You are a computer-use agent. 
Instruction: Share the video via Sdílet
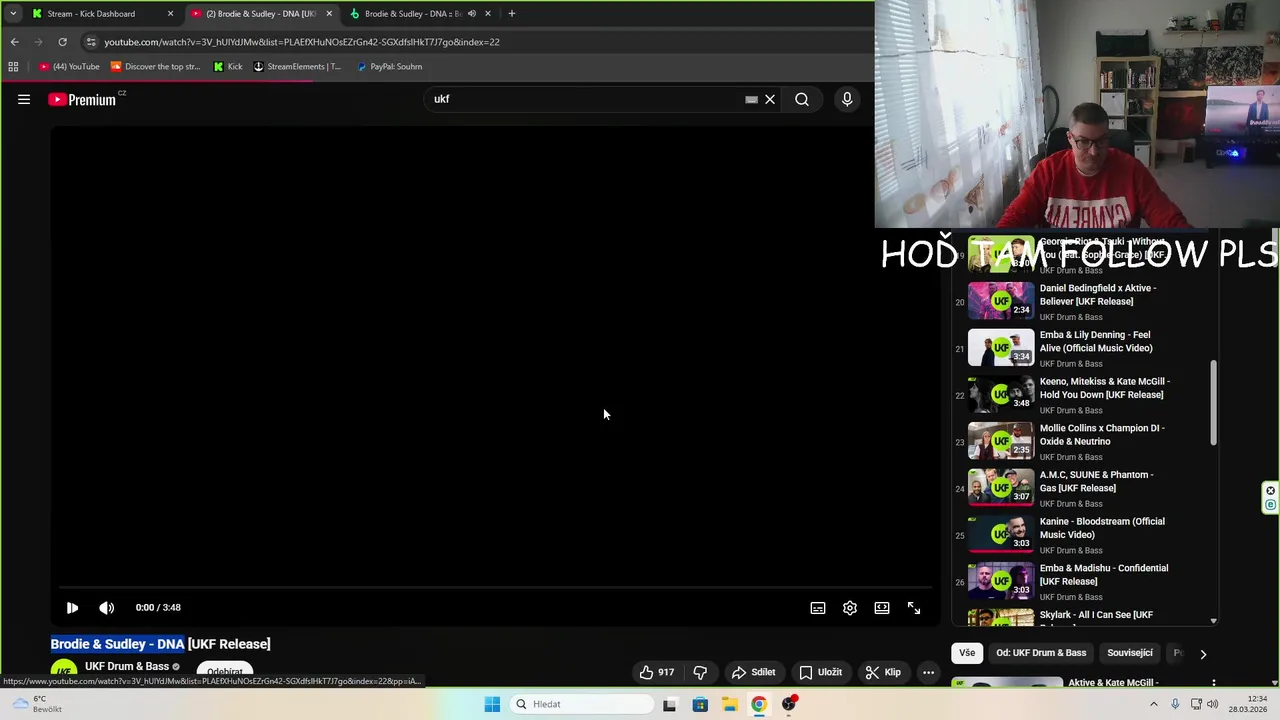pyautogui.click(x=753, y=672)
